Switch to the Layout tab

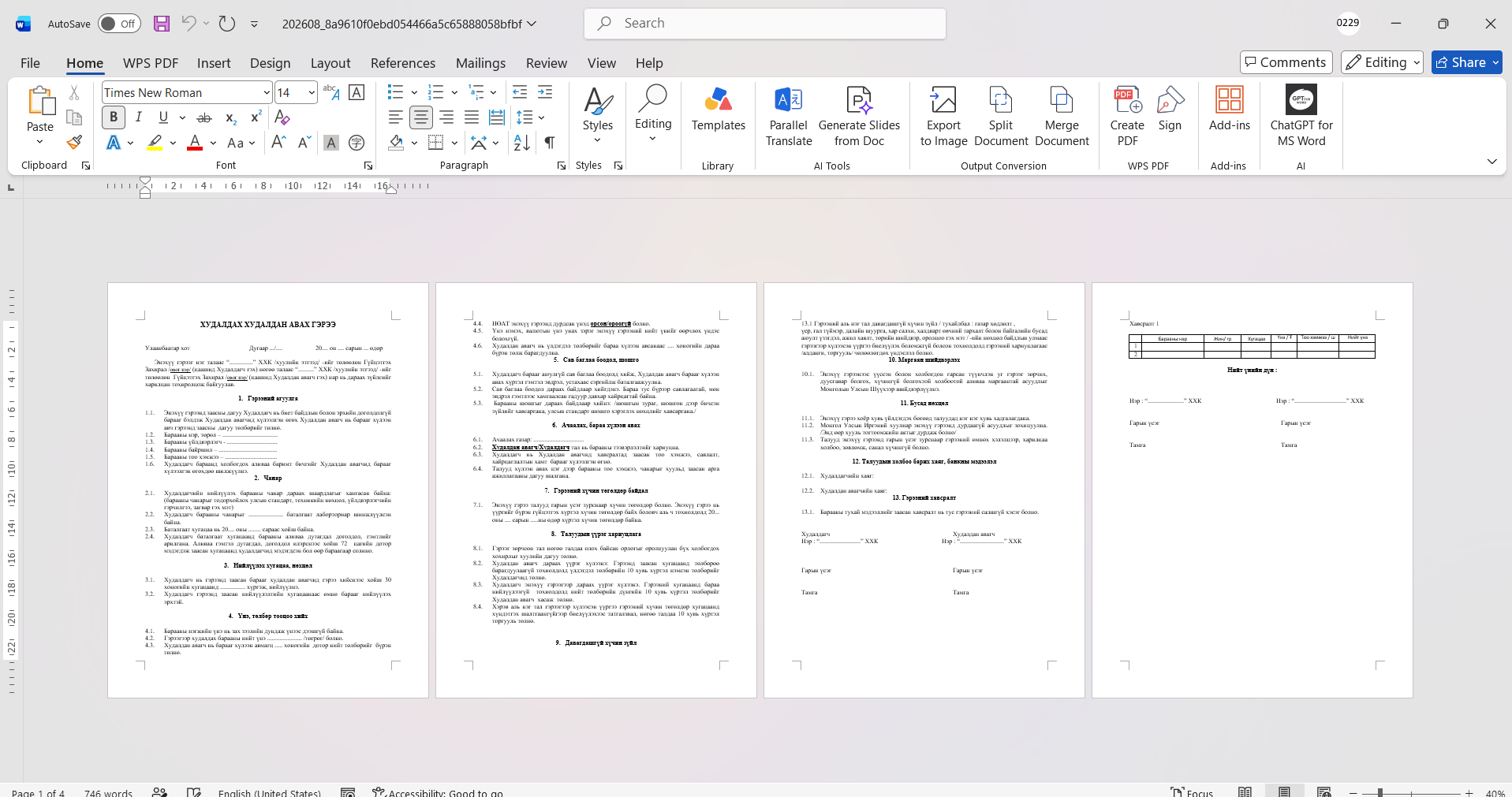(x=330, y=63)
